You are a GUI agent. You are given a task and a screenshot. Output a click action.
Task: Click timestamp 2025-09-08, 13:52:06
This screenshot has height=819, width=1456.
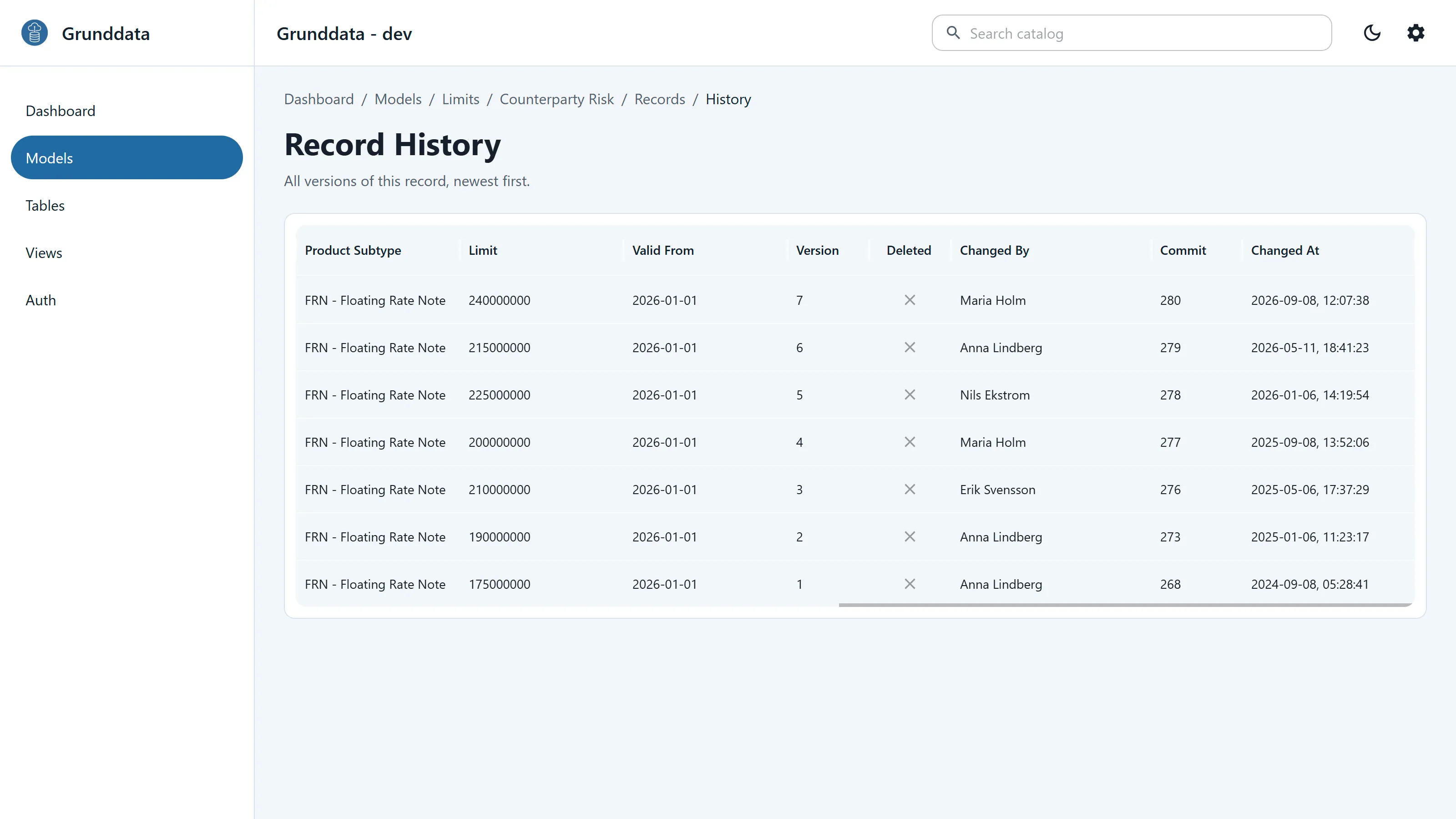coord(1309,442)
